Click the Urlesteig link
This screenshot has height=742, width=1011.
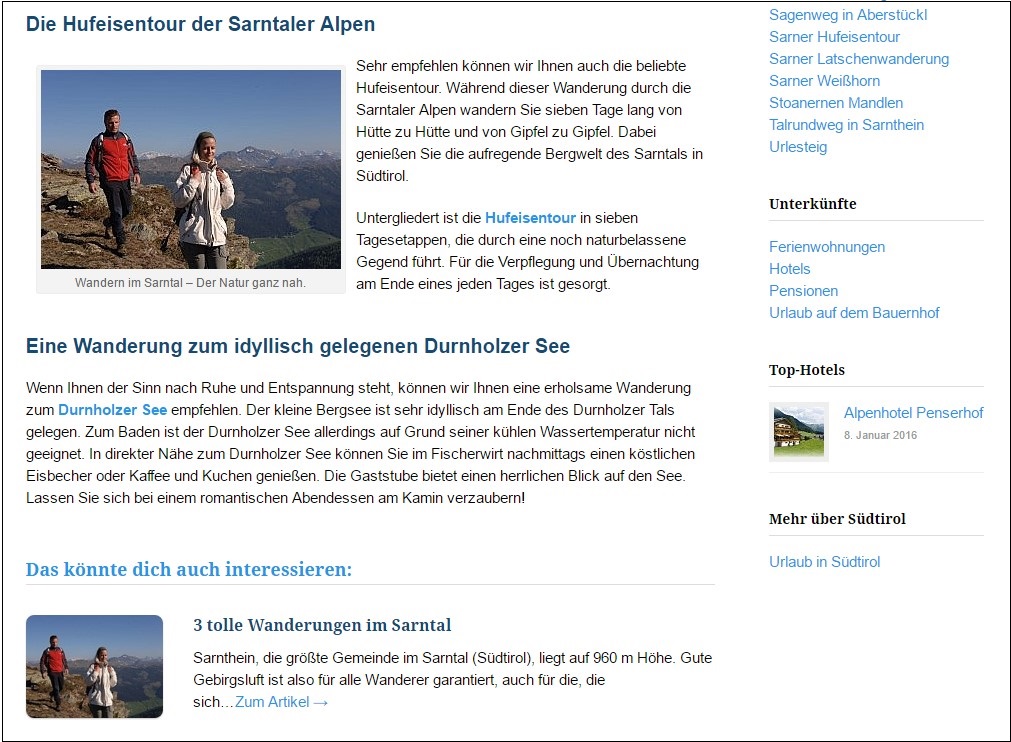click(798, 147)
